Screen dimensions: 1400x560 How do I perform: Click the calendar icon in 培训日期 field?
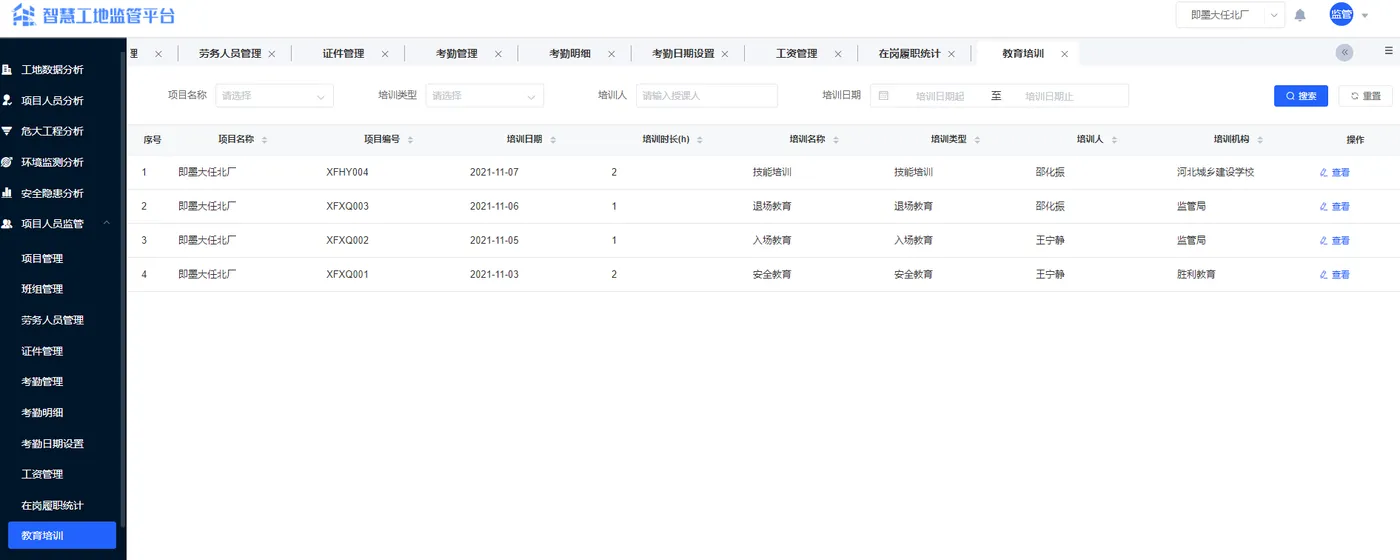883,96
